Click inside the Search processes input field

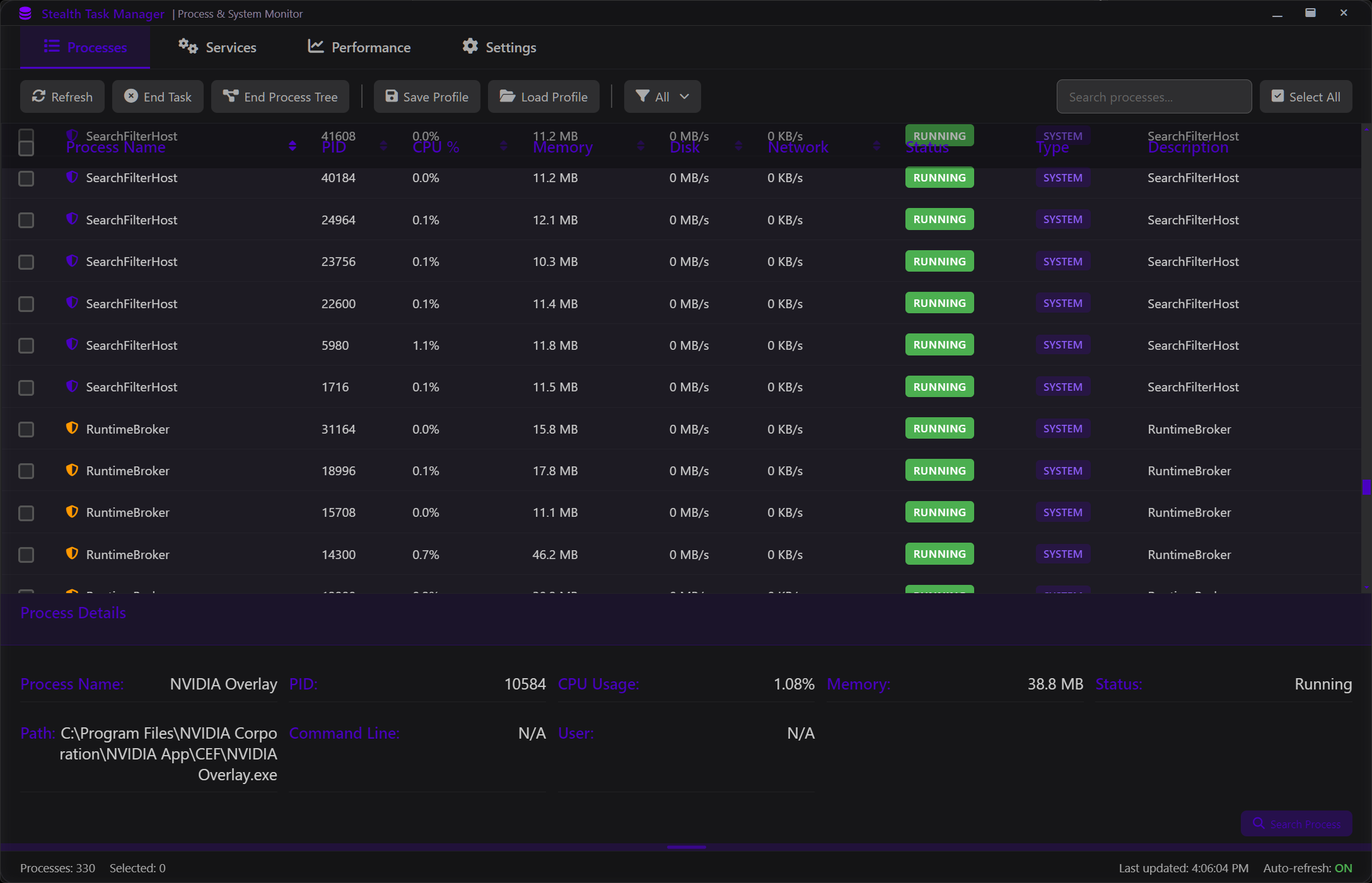[1154, 96]
